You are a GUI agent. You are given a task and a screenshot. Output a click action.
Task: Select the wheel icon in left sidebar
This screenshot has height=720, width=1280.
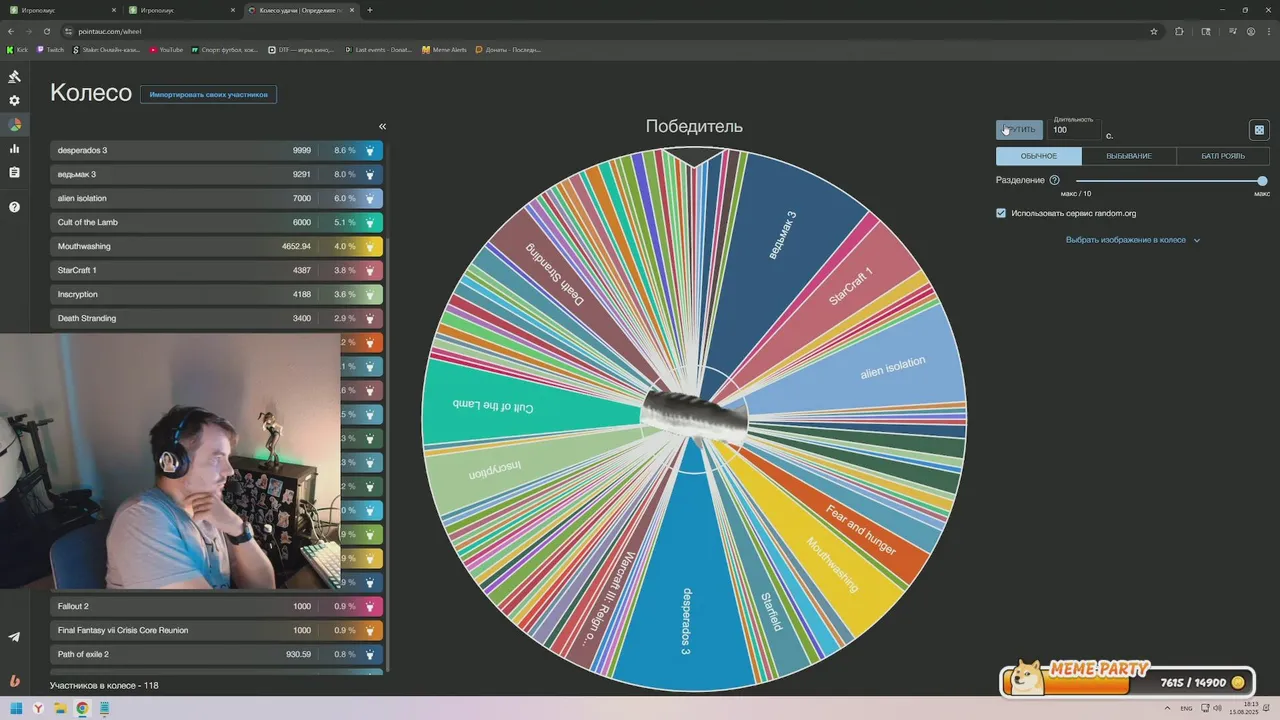(14, 125)
